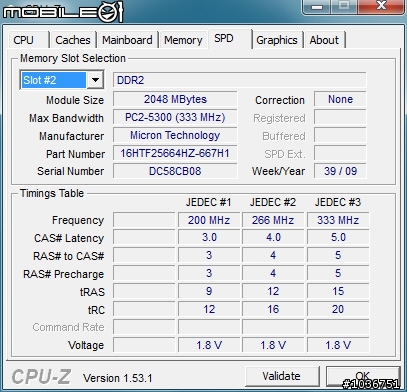Click the Version 1.53.1 label
This screenshot has width=407, height=392.
pos(118,378)
